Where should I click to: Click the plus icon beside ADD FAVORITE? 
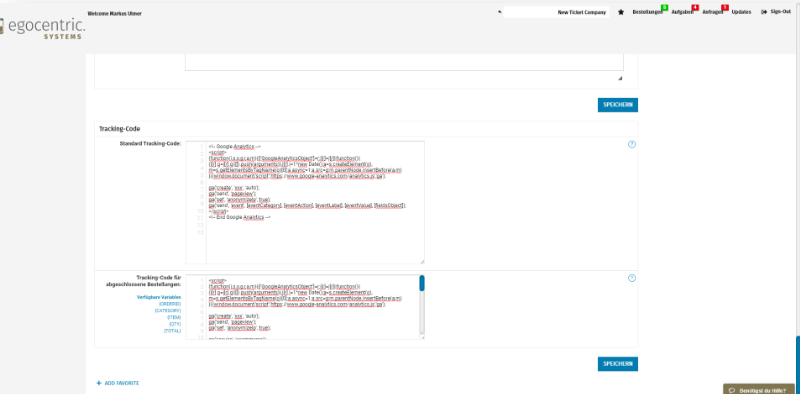pyautogui.click(x=98, y=383)
